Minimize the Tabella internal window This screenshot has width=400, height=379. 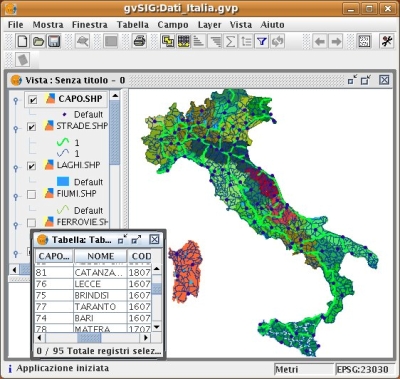pos(122,239)
